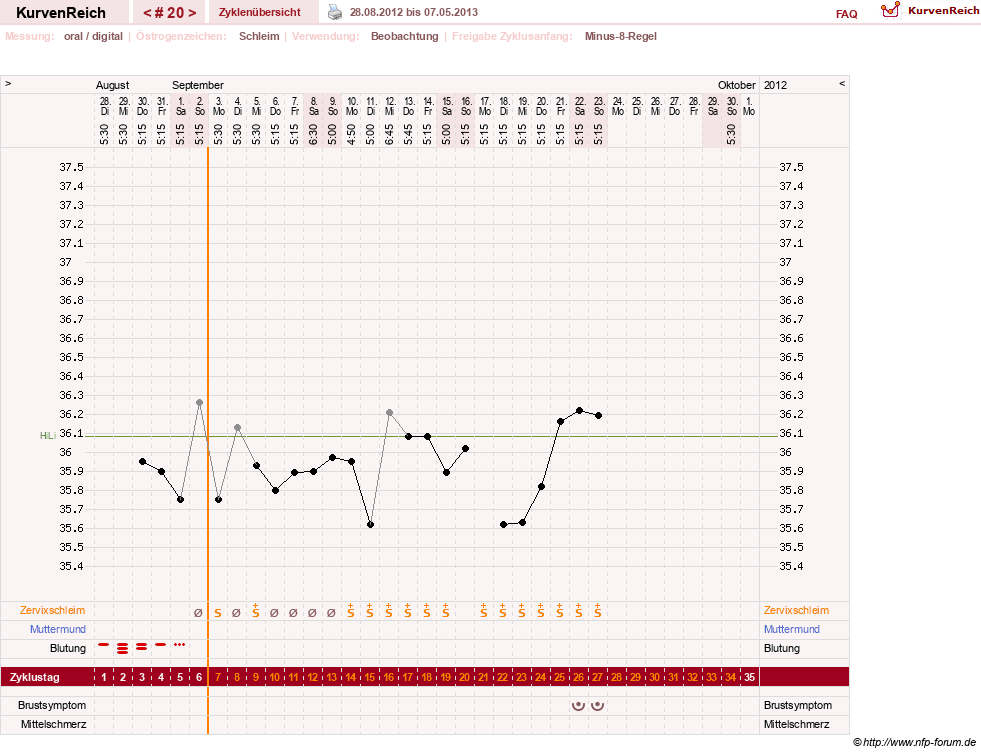The width and height of the screenshot is (981, 754).
Task: Click the temperature point on 2. So (36.26)
Action: click(199, 402)
